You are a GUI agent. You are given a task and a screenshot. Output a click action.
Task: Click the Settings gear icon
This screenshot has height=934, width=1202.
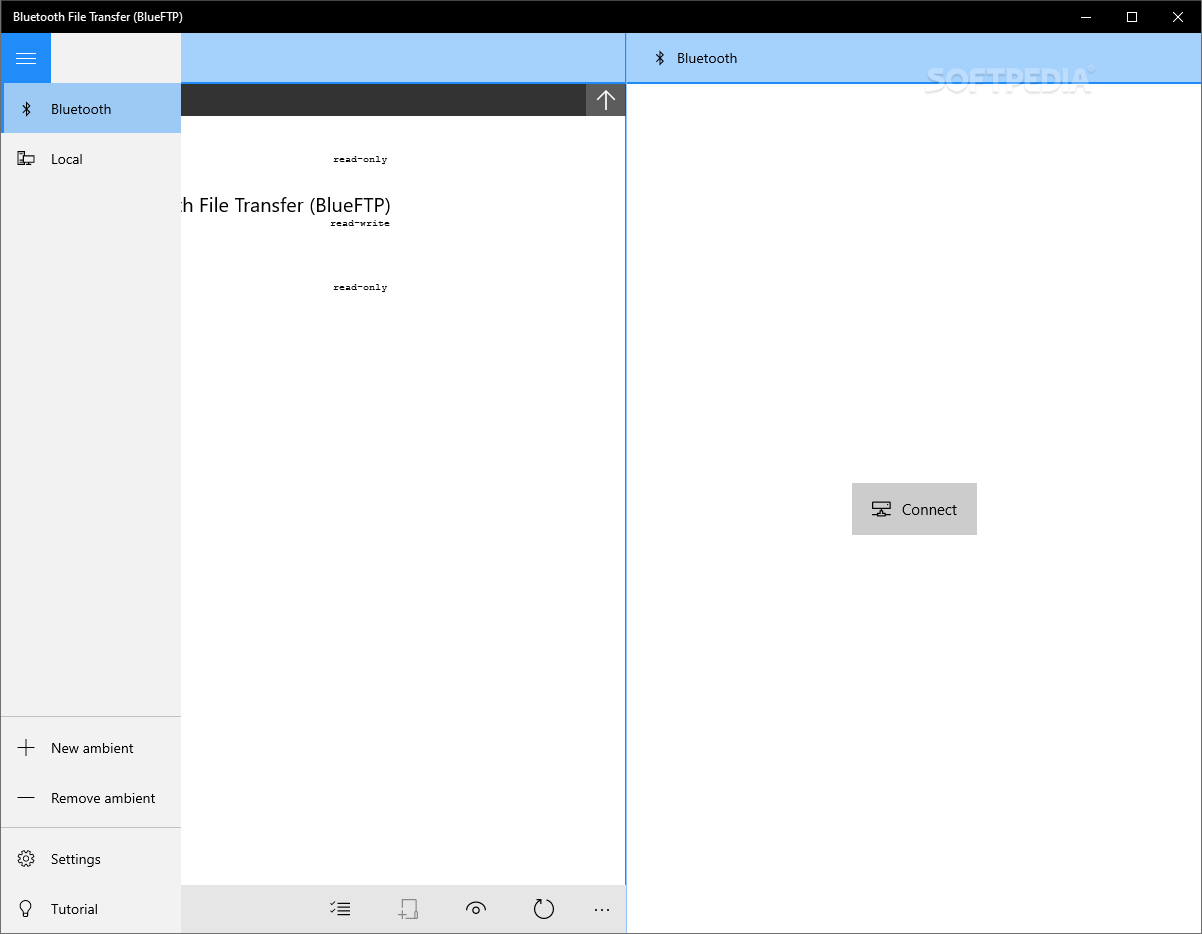26,859
